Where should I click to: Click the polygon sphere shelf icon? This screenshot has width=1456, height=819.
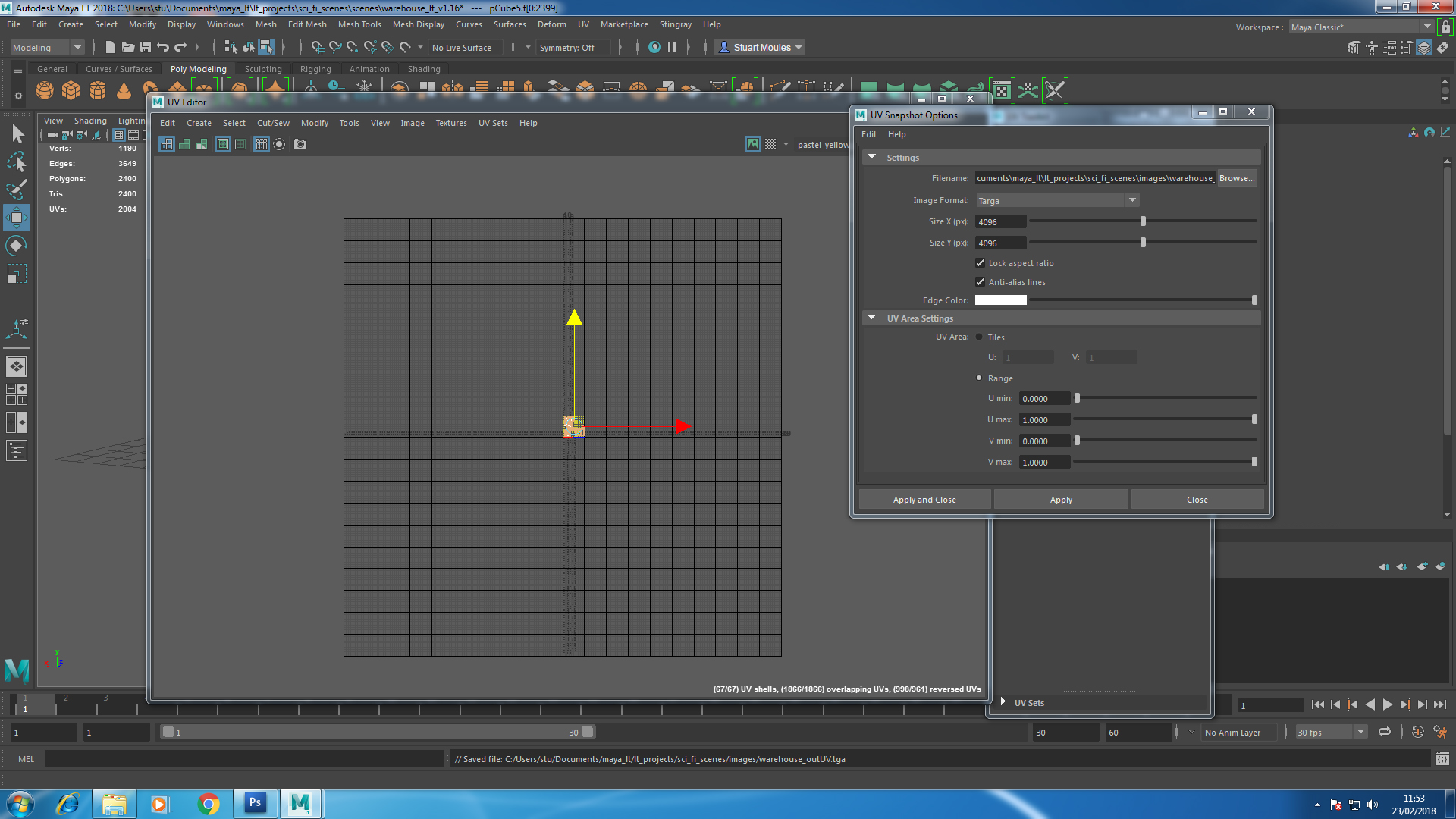coord(45,91)
